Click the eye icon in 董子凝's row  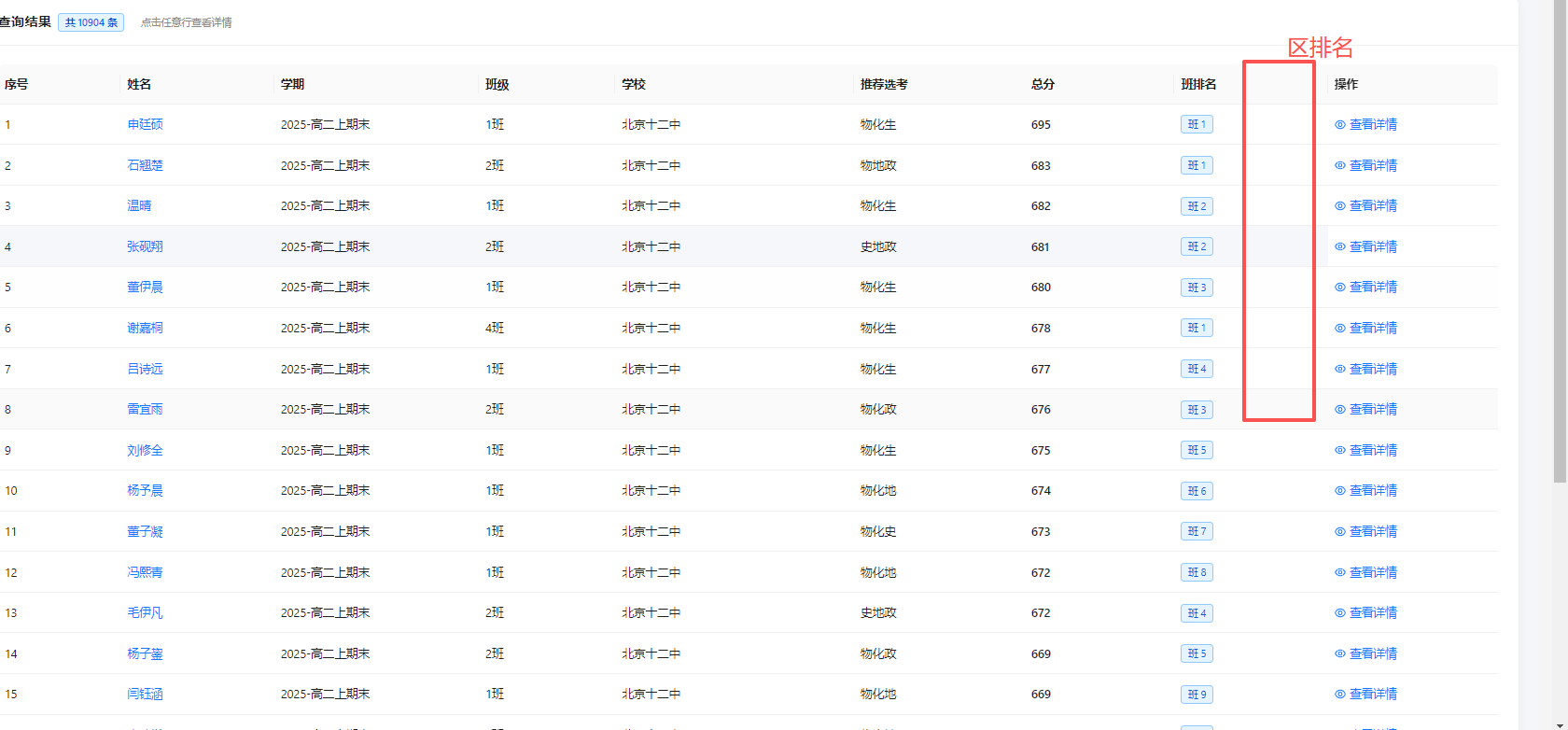click(1340, 531)
